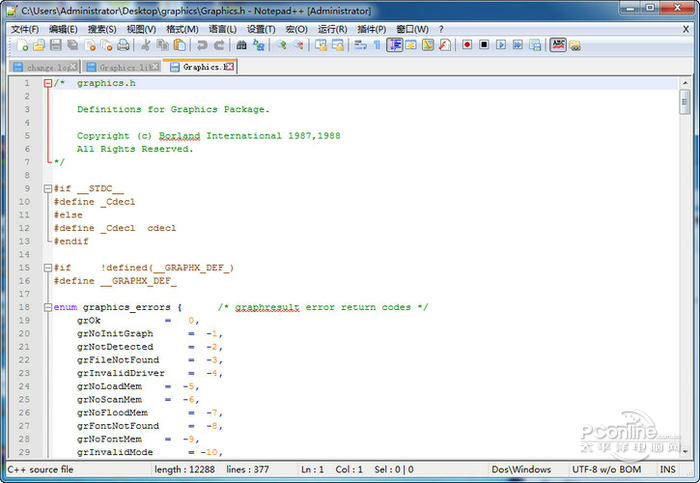Open Find with the binoculars icon
The width and height of the screenshot is (700, 483).
(x=242, y=46)
